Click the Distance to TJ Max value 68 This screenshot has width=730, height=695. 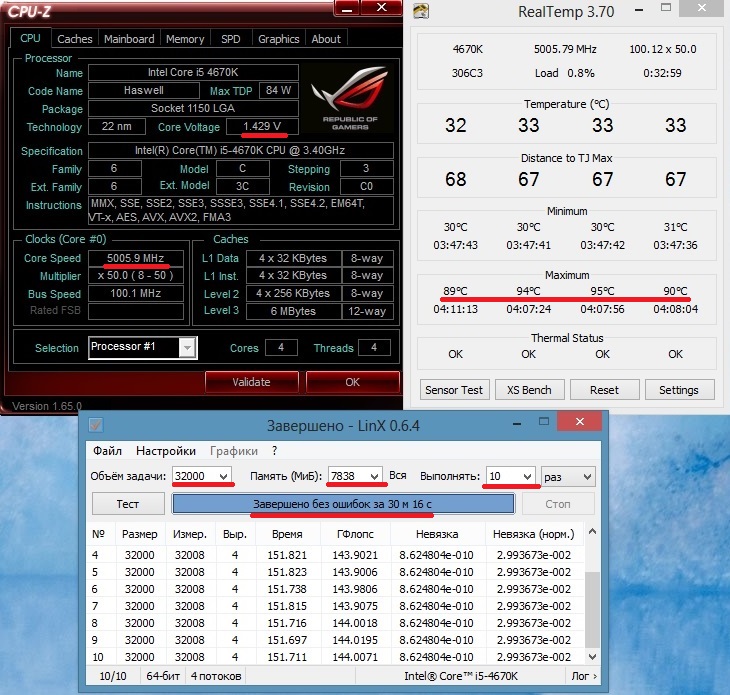(455, 179)
